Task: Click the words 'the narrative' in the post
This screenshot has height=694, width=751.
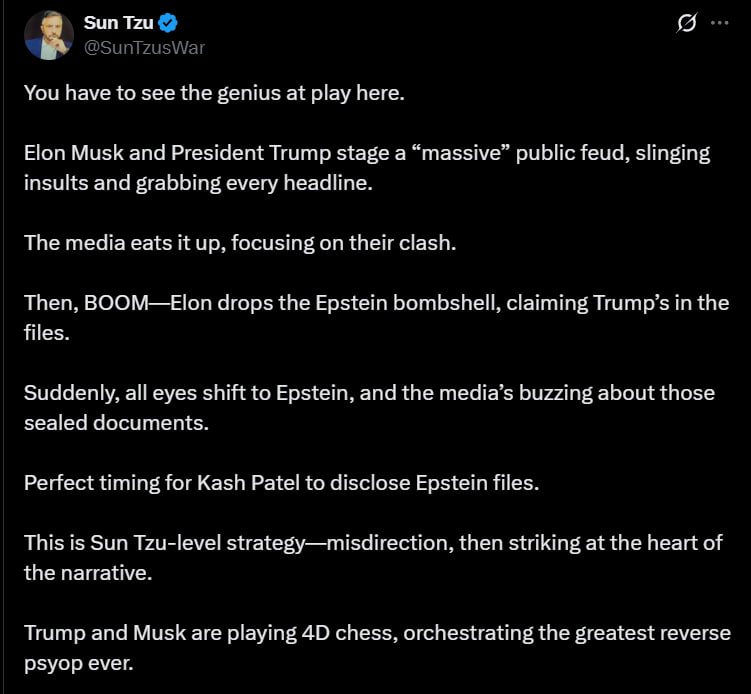Action: pyautogui.click(x=88, y=573)
